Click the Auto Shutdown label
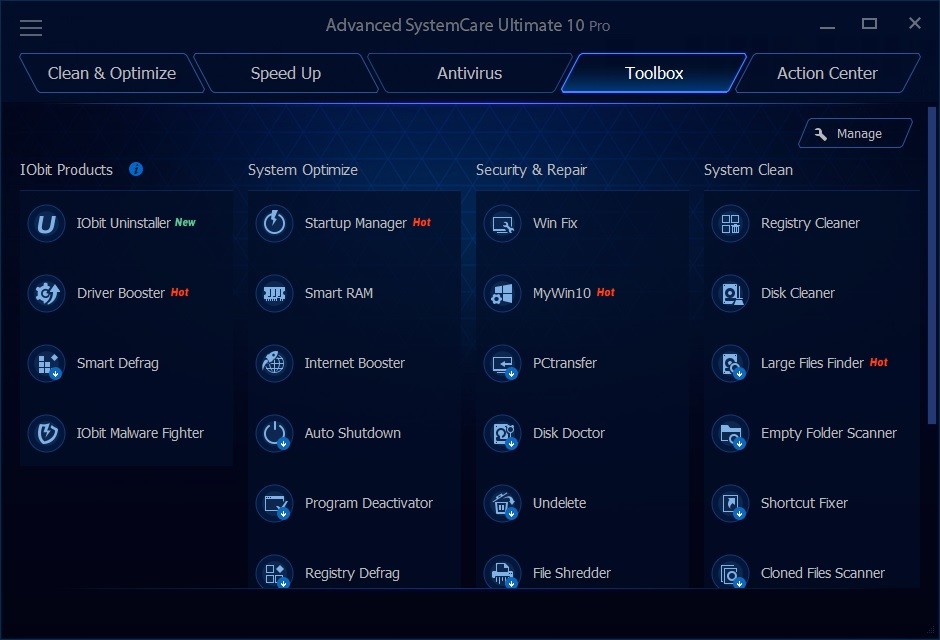Screen dimensions: 940x640 coord(352,433)
